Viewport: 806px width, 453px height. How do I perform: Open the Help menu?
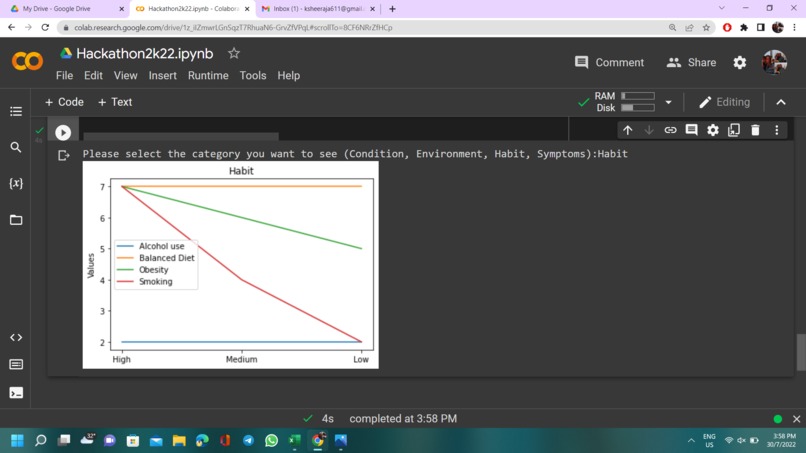(289, 76)
